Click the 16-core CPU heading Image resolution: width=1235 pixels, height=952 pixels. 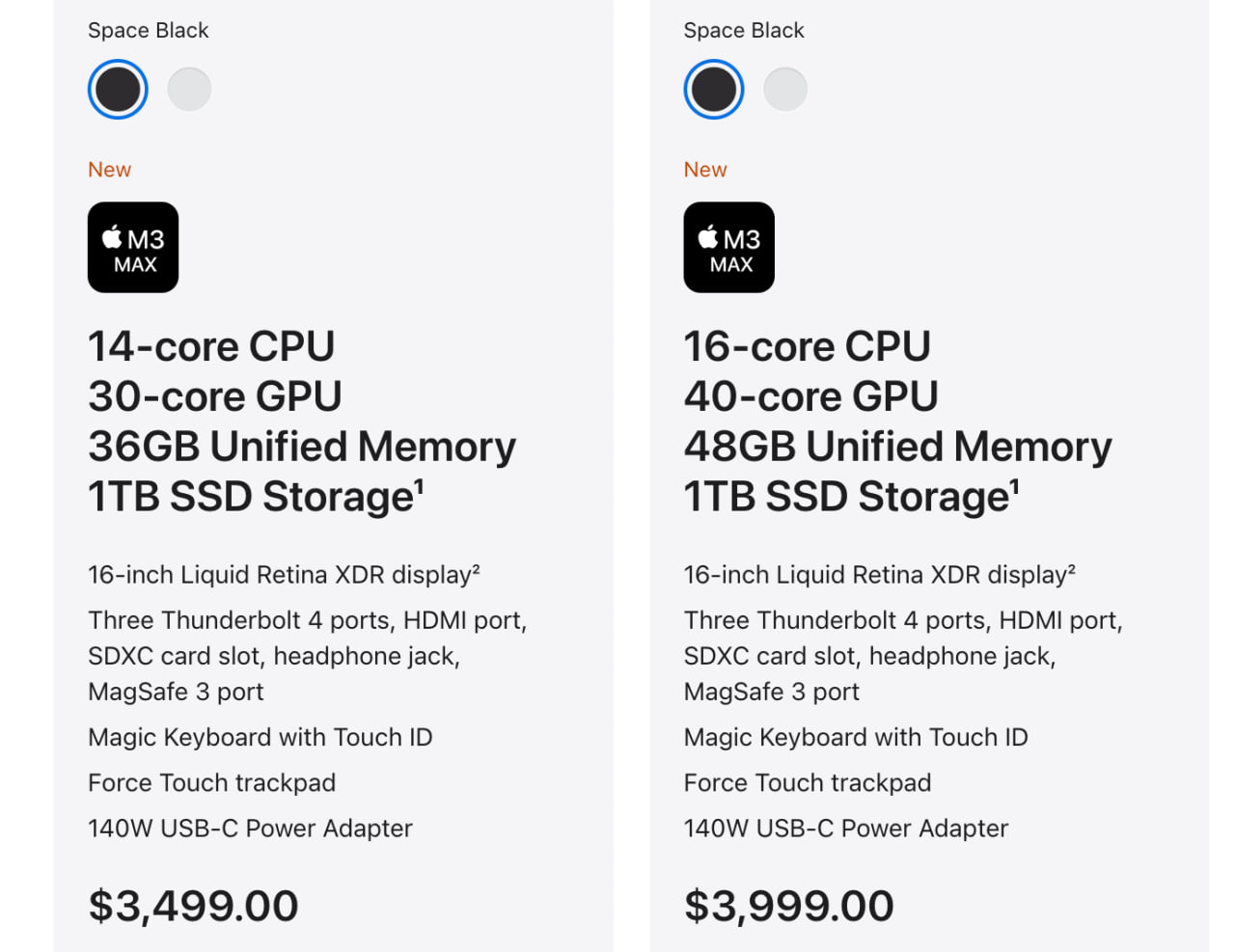(x=808, y=346)
